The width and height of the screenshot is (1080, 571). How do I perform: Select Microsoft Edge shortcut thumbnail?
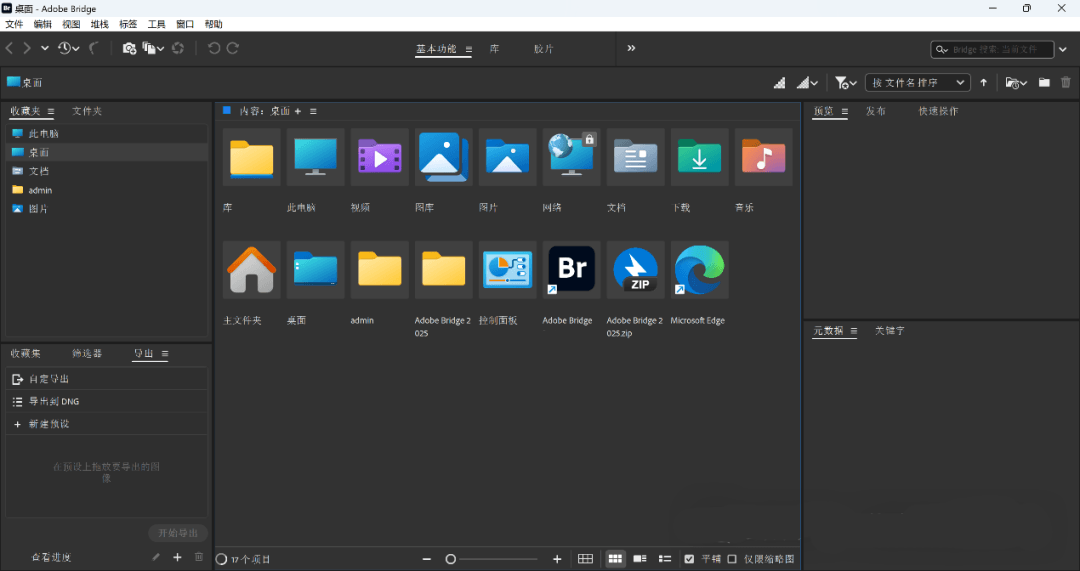699,270
